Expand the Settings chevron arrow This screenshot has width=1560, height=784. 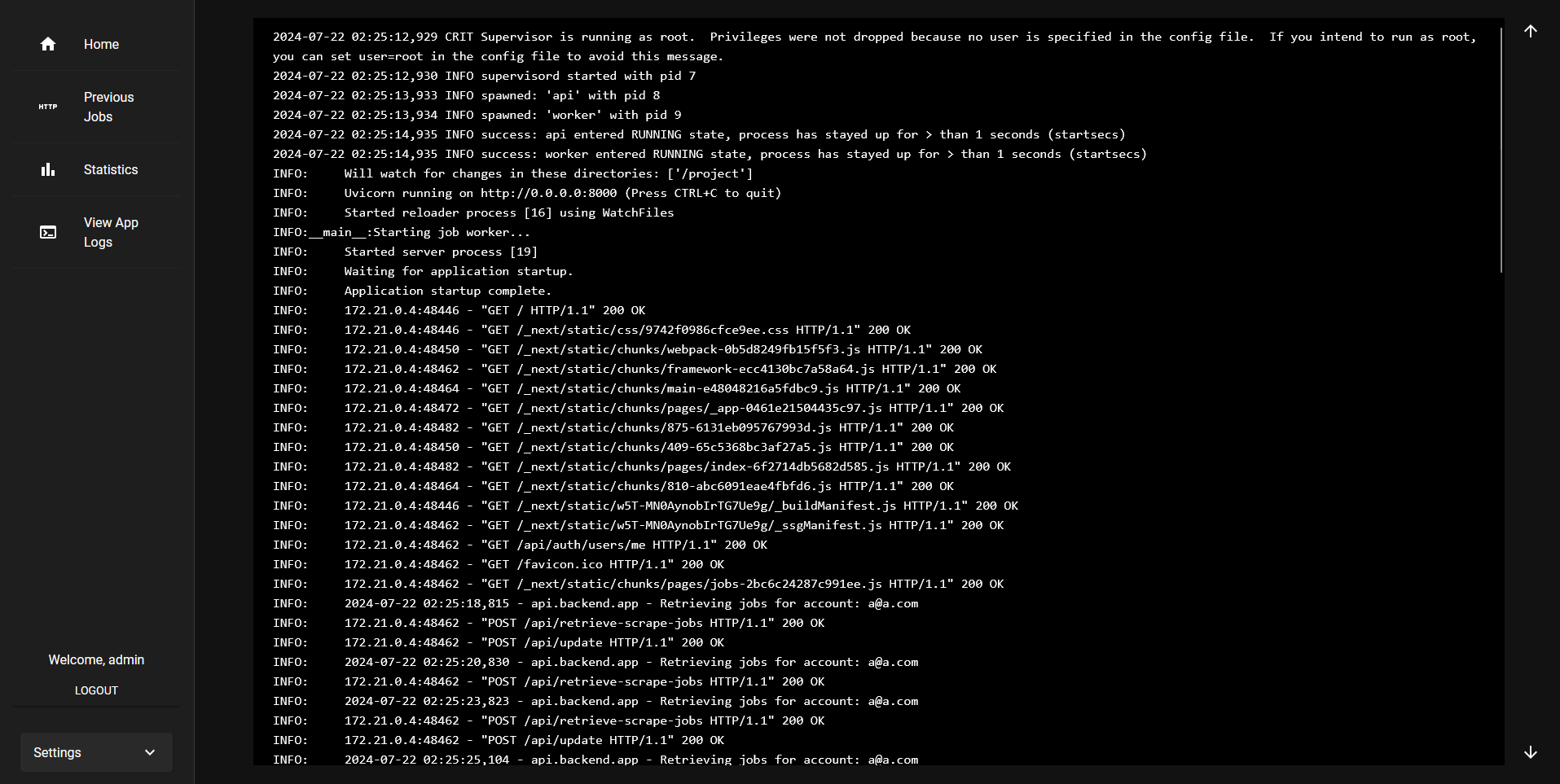click(x=150, y=752)
